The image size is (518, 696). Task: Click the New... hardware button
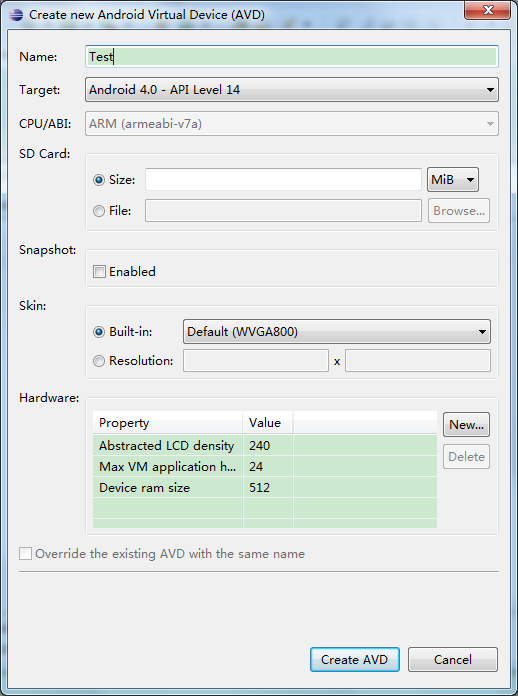click(466, 425)
